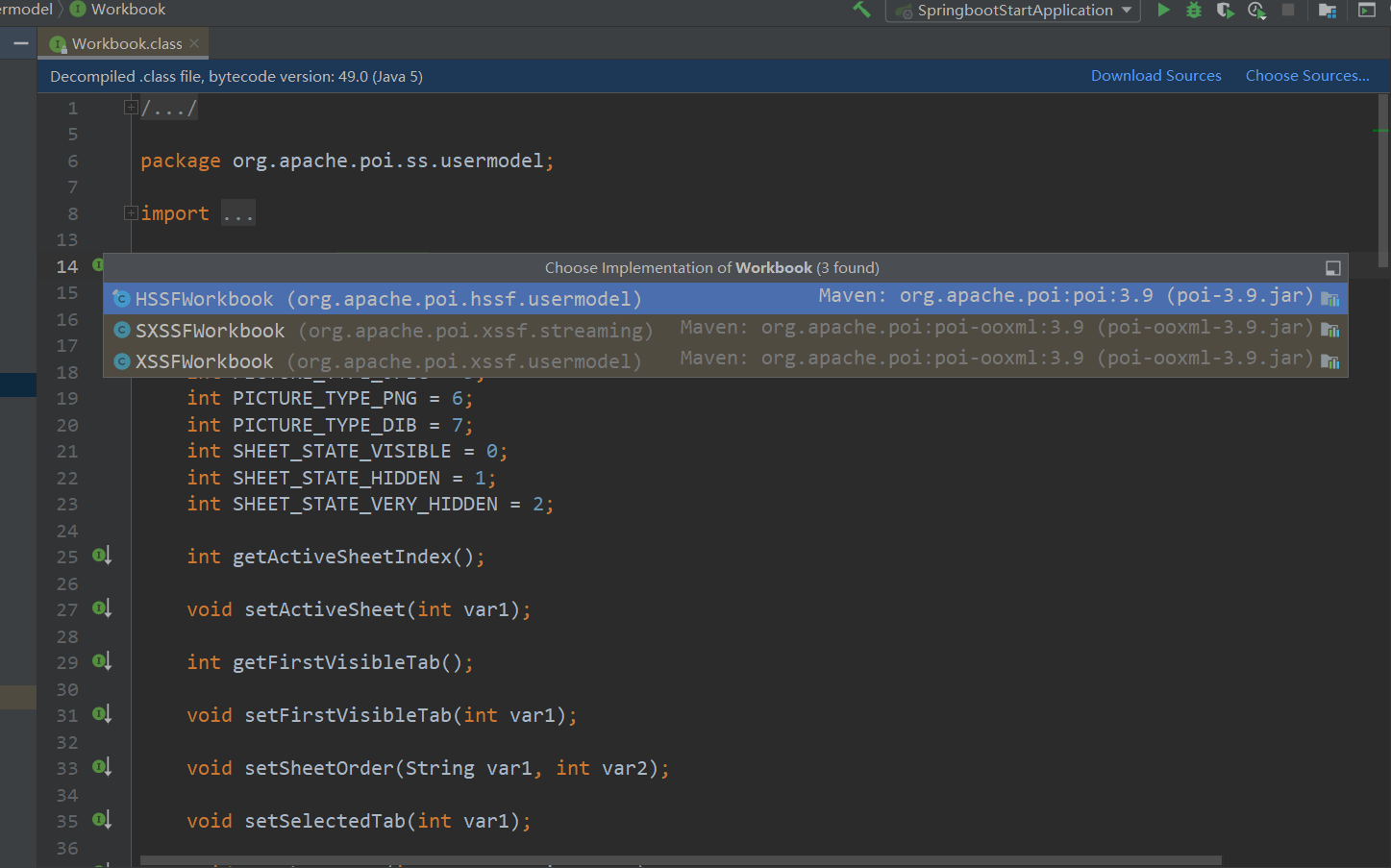The image size is (1391, 868).
Task: Click the run anything terminal icon
Action: pyautogui.click(x=1366, y=10)
